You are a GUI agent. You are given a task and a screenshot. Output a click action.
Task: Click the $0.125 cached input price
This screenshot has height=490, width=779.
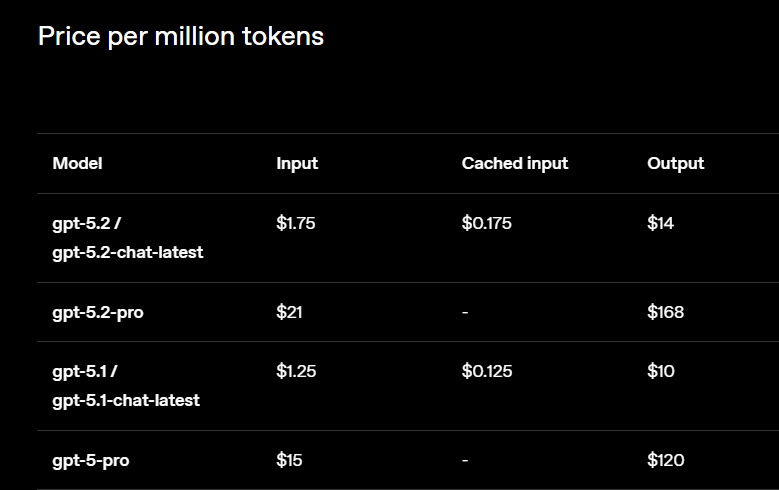(487, 371)
